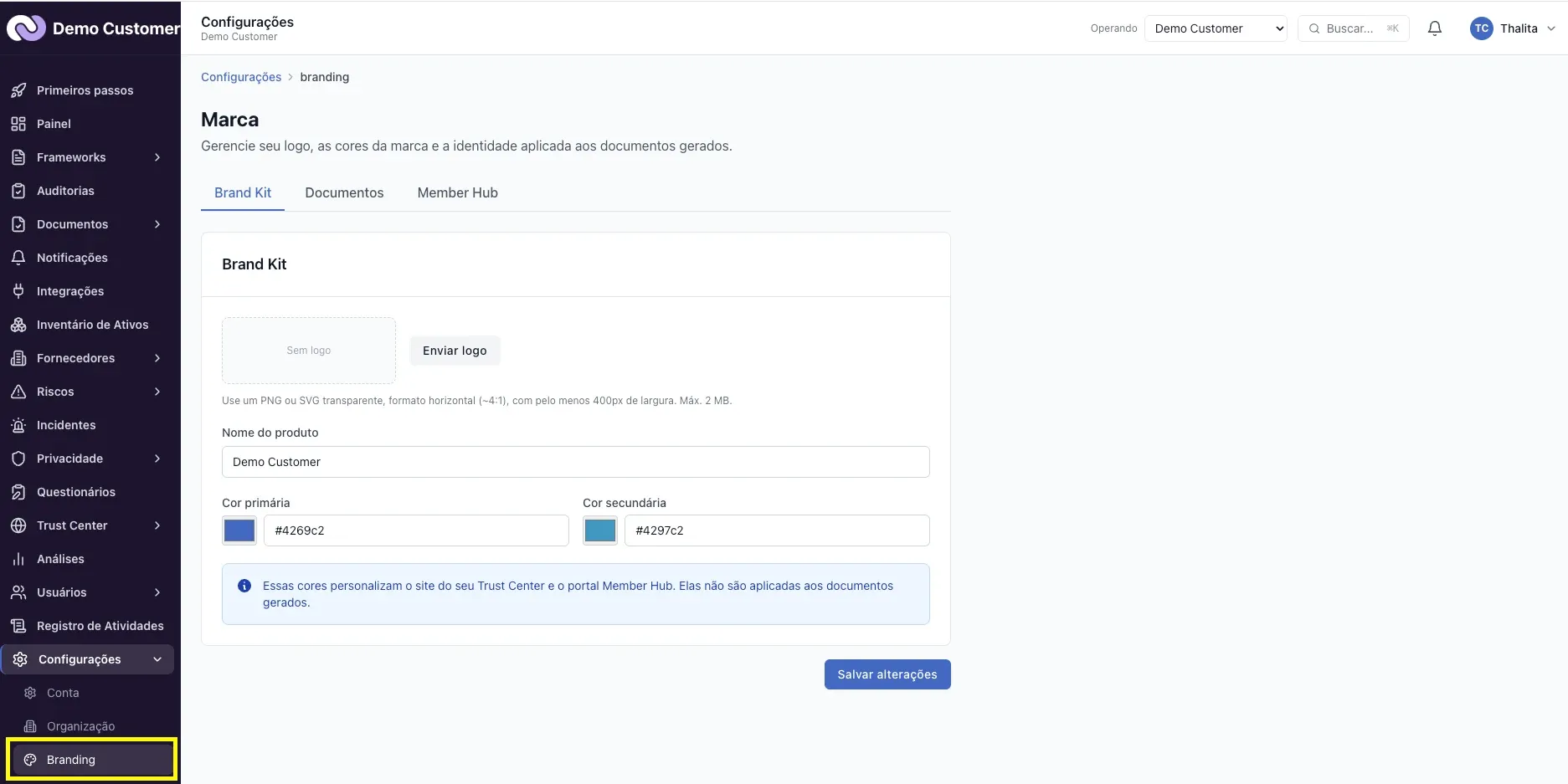
Task: Click the Incidentes siren icon
Action: coord(18,425)
